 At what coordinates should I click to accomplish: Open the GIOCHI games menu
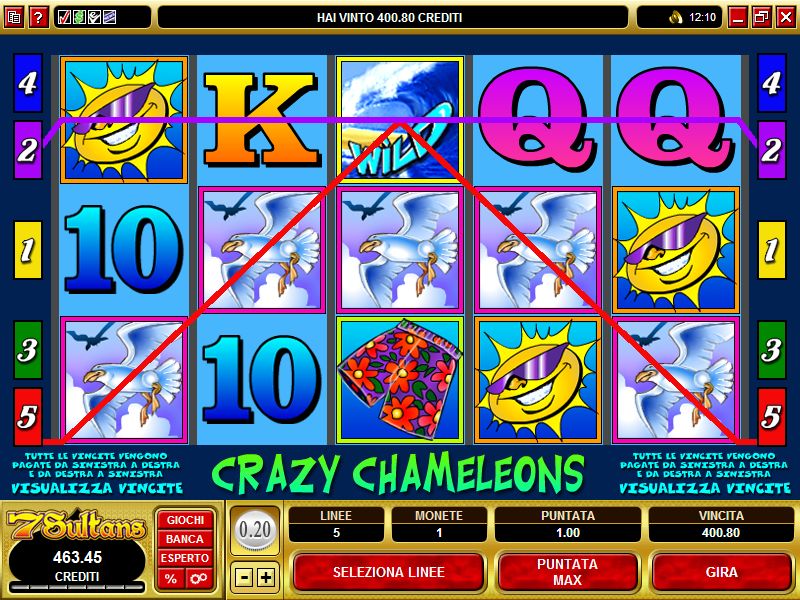tap(185, 520)
